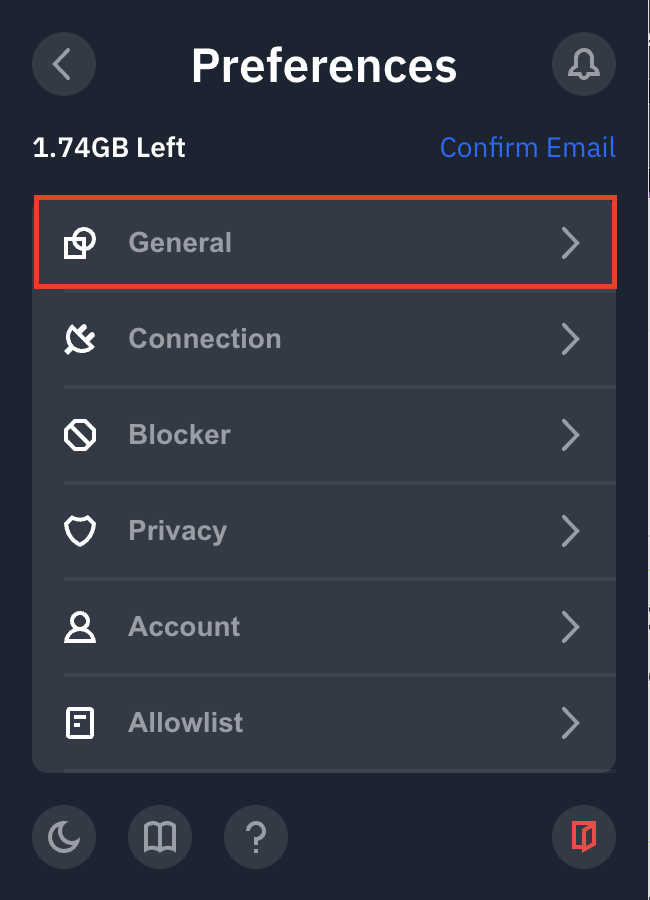The image size is (650, 900).
Task: Open help via question mark button
Action: 256,836
